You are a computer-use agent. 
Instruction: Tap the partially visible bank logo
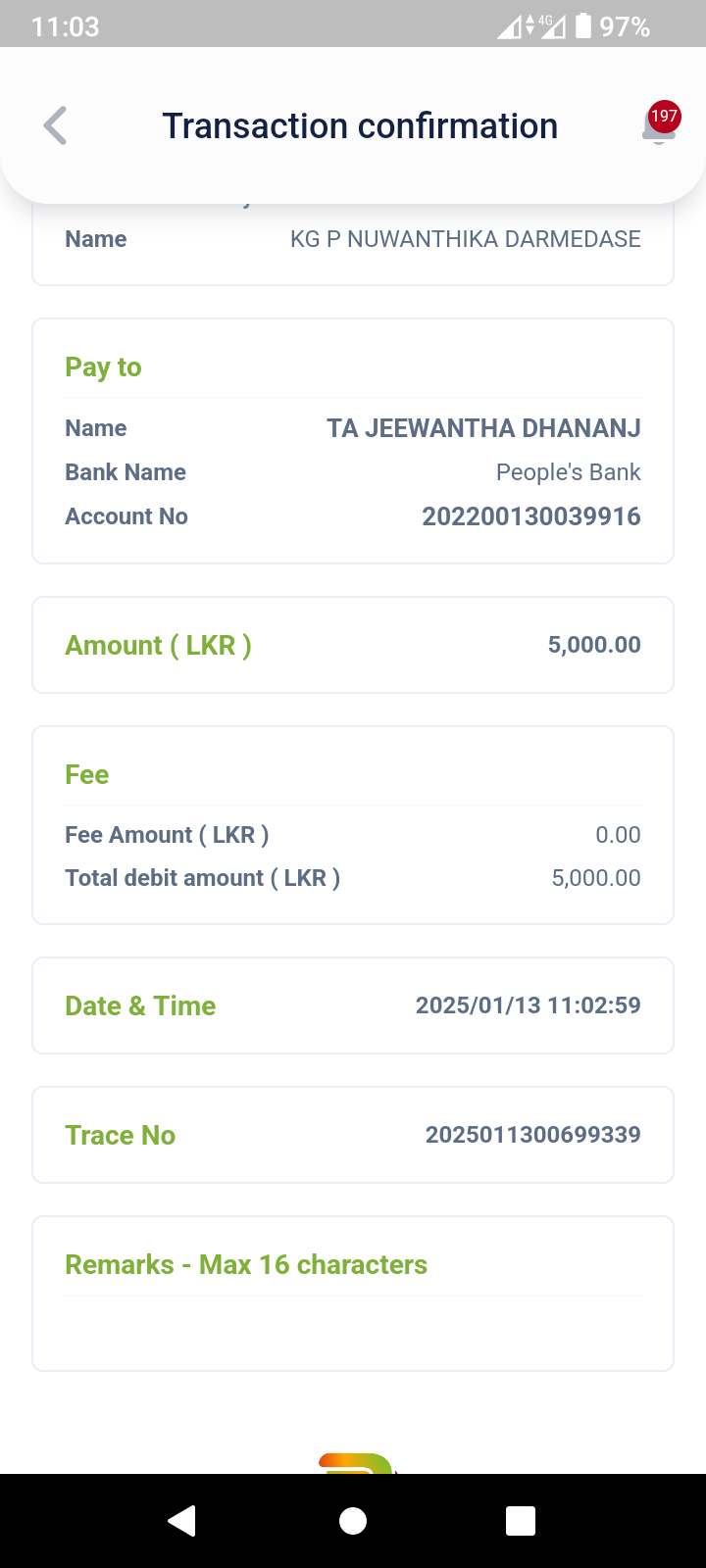[355, 1462]
